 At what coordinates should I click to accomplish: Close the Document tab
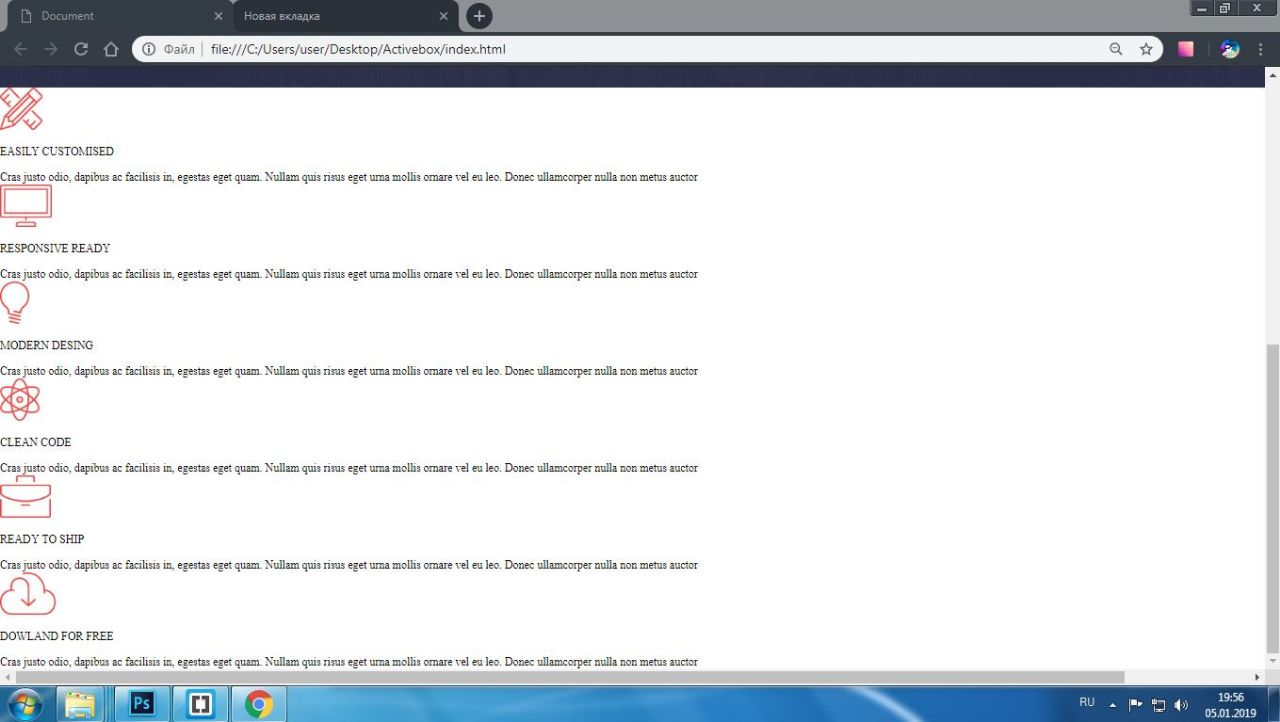click(218, 16)
